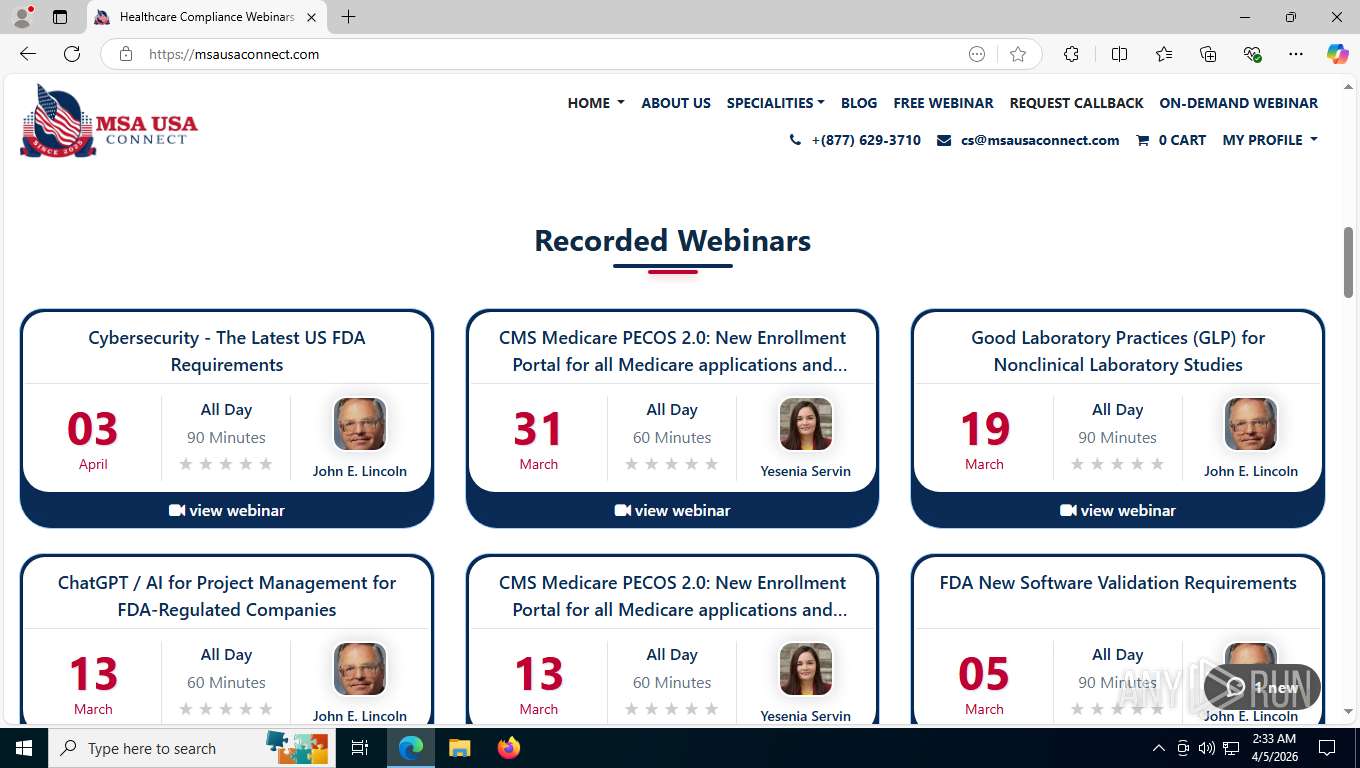View webinar for PECOS 2.0 March 31
Screen dimensions: 1360x768
coord(672,510)
